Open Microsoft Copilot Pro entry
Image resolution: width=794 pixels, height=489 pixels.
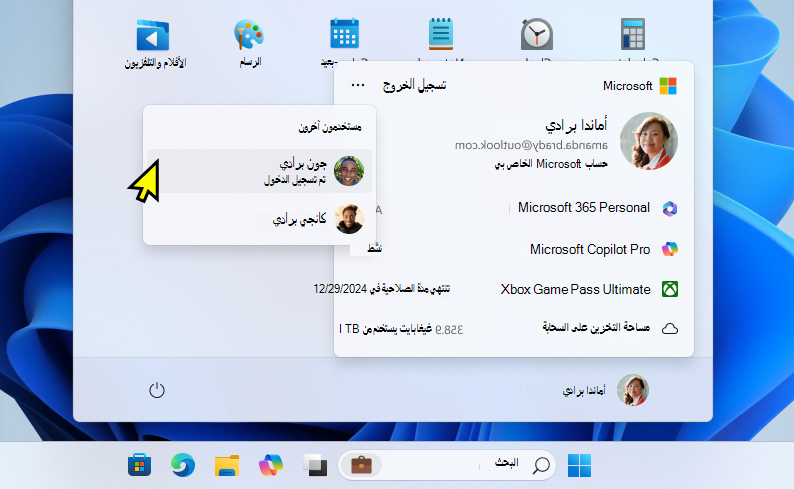point(590,250)
